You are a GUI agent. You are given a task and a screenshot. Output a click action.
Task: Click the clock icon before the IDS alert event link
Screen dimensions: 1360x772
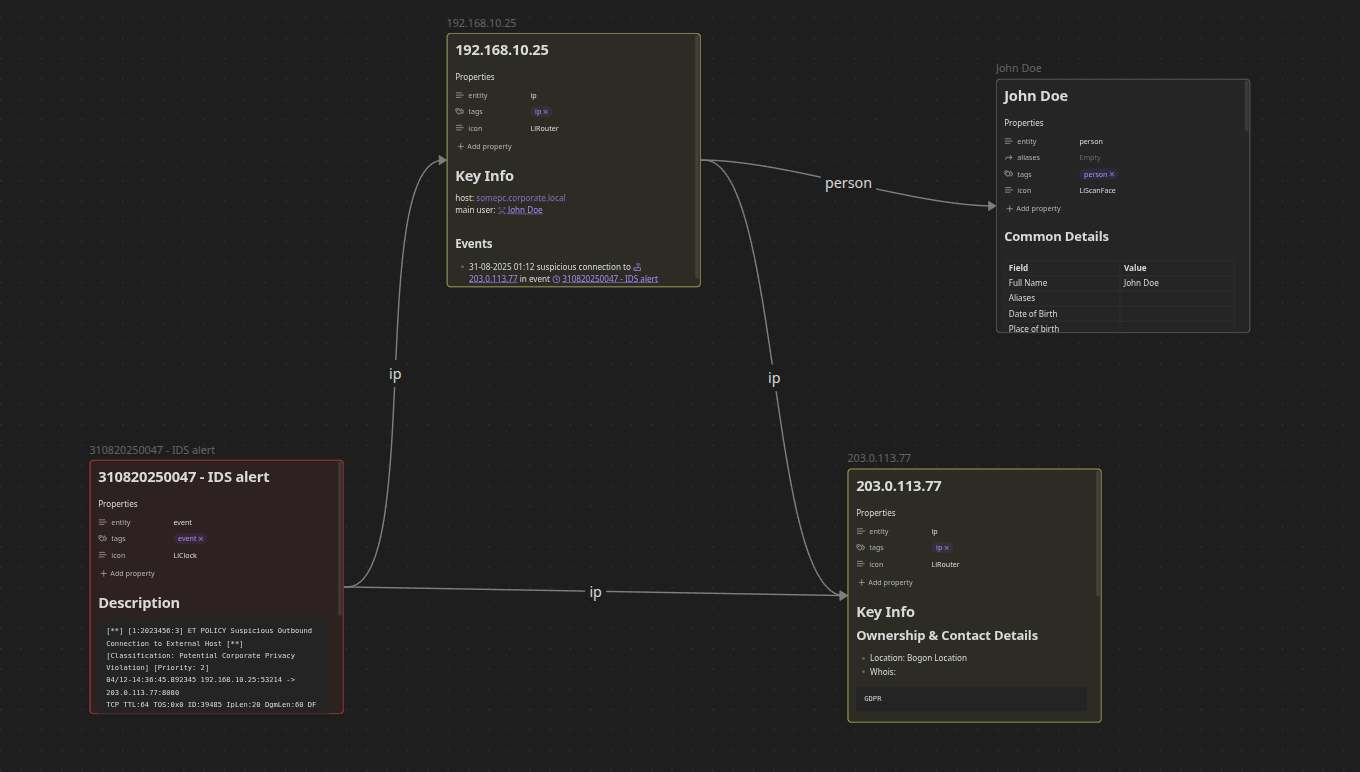556,279
